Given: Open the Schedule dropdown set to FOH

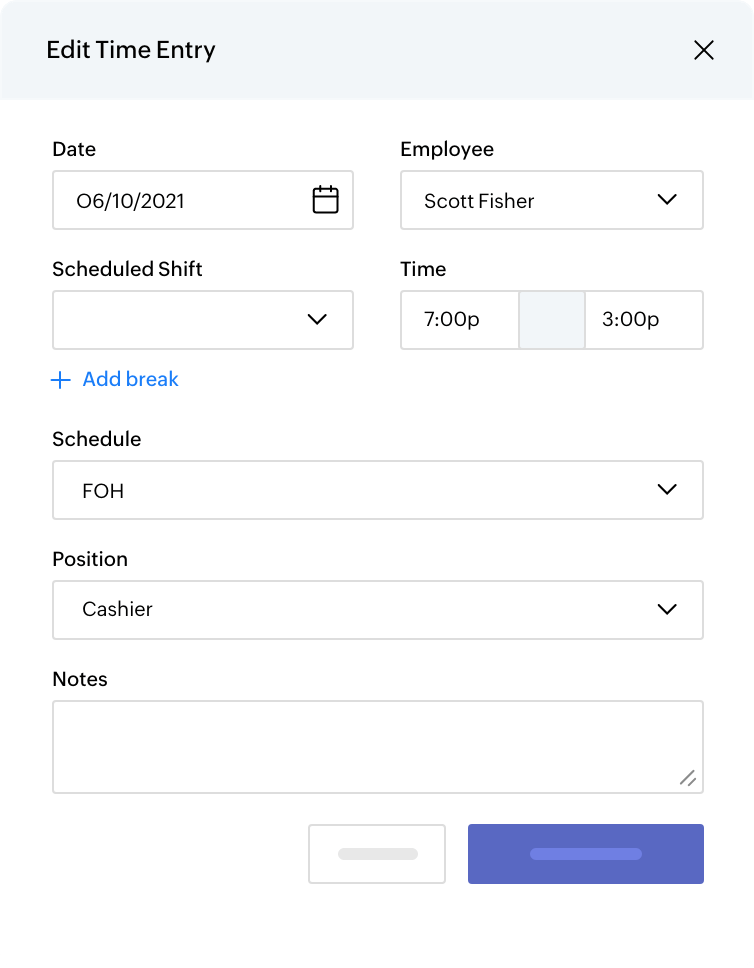Looking at the screenshot, I should (378, 490).
